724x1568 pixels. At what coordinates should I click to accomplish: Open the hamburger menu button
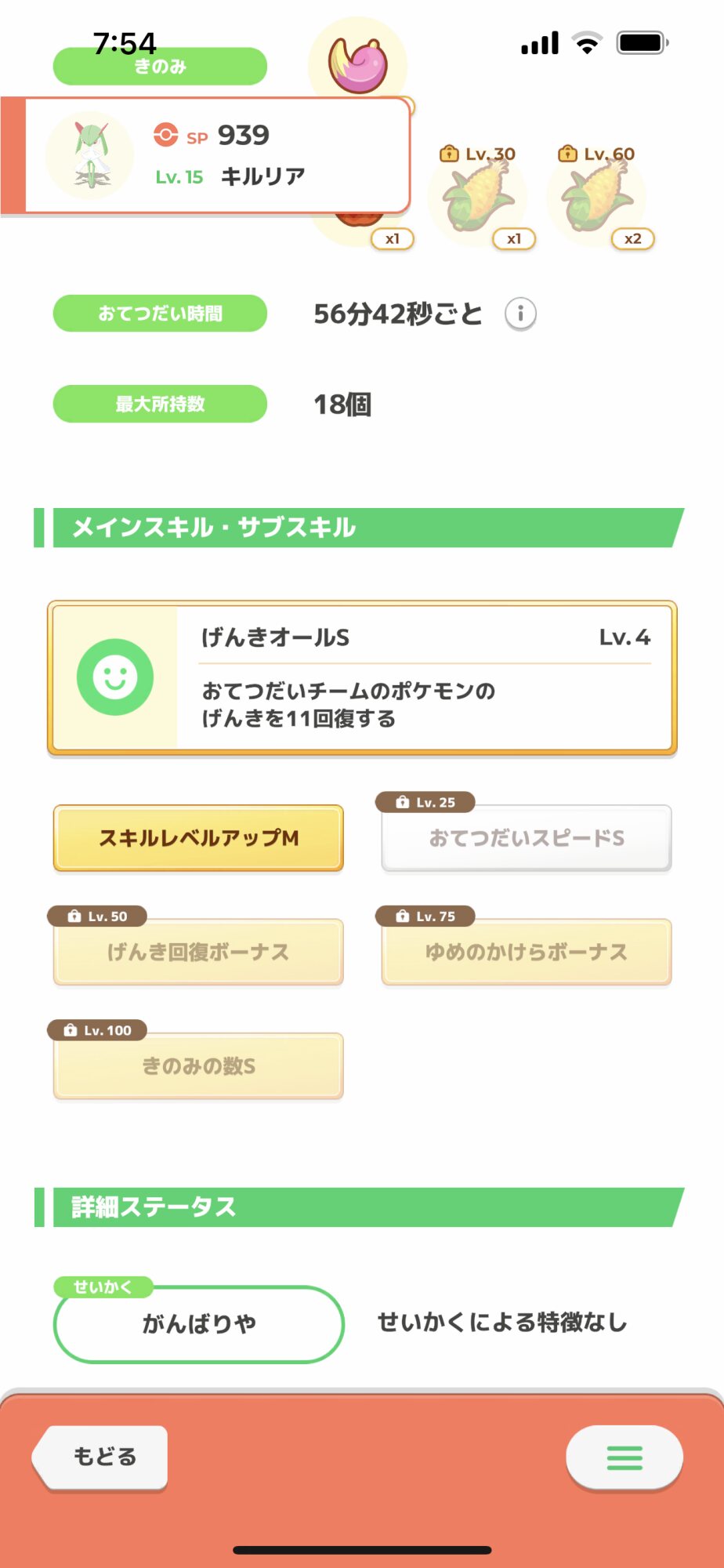(624, 1457)
